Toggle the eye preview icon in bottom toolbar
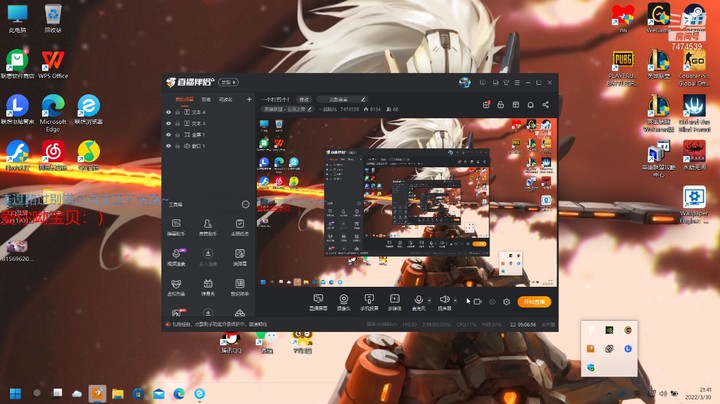The width and height of the screenshot is (720, 404). point(492,302)
